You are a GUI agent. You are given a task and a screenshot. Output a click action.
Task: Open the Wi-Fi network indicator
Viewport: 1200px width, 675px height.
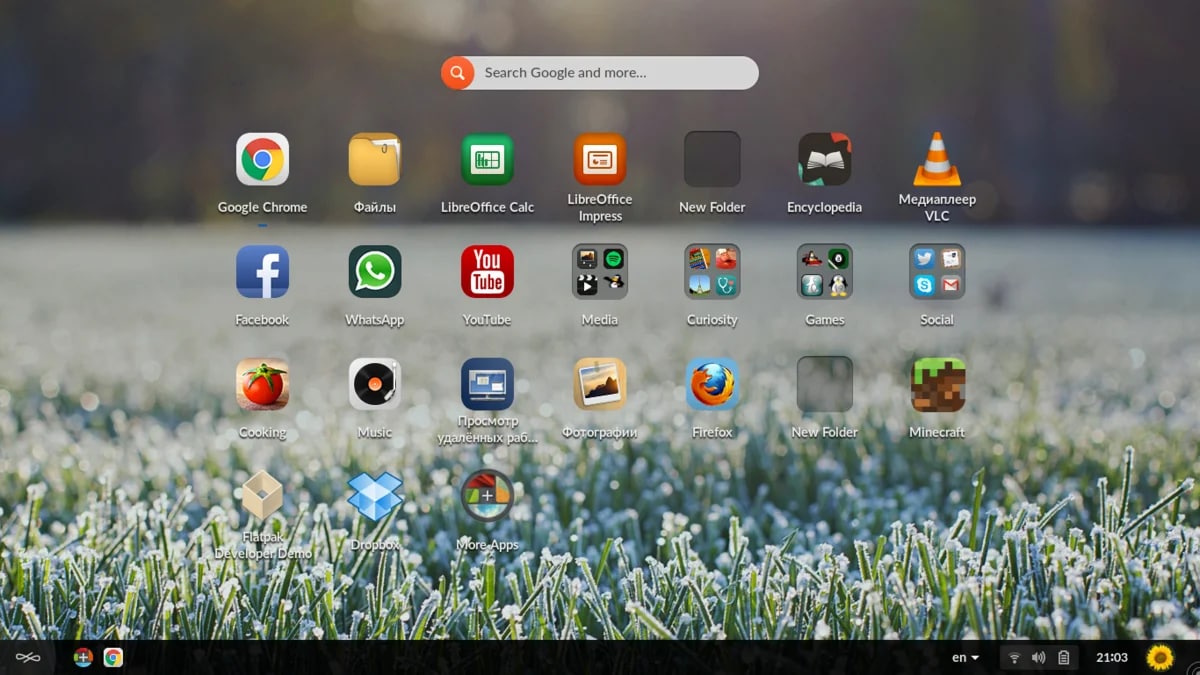[1014, 657]
